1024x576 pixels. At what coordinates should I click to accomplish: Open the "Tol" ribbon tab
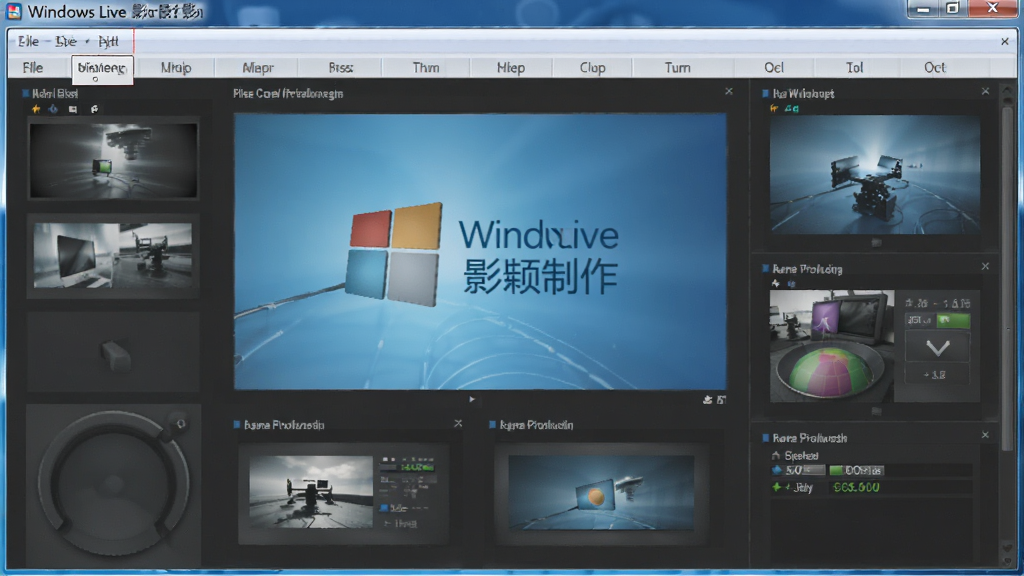(x=854, y=67)
